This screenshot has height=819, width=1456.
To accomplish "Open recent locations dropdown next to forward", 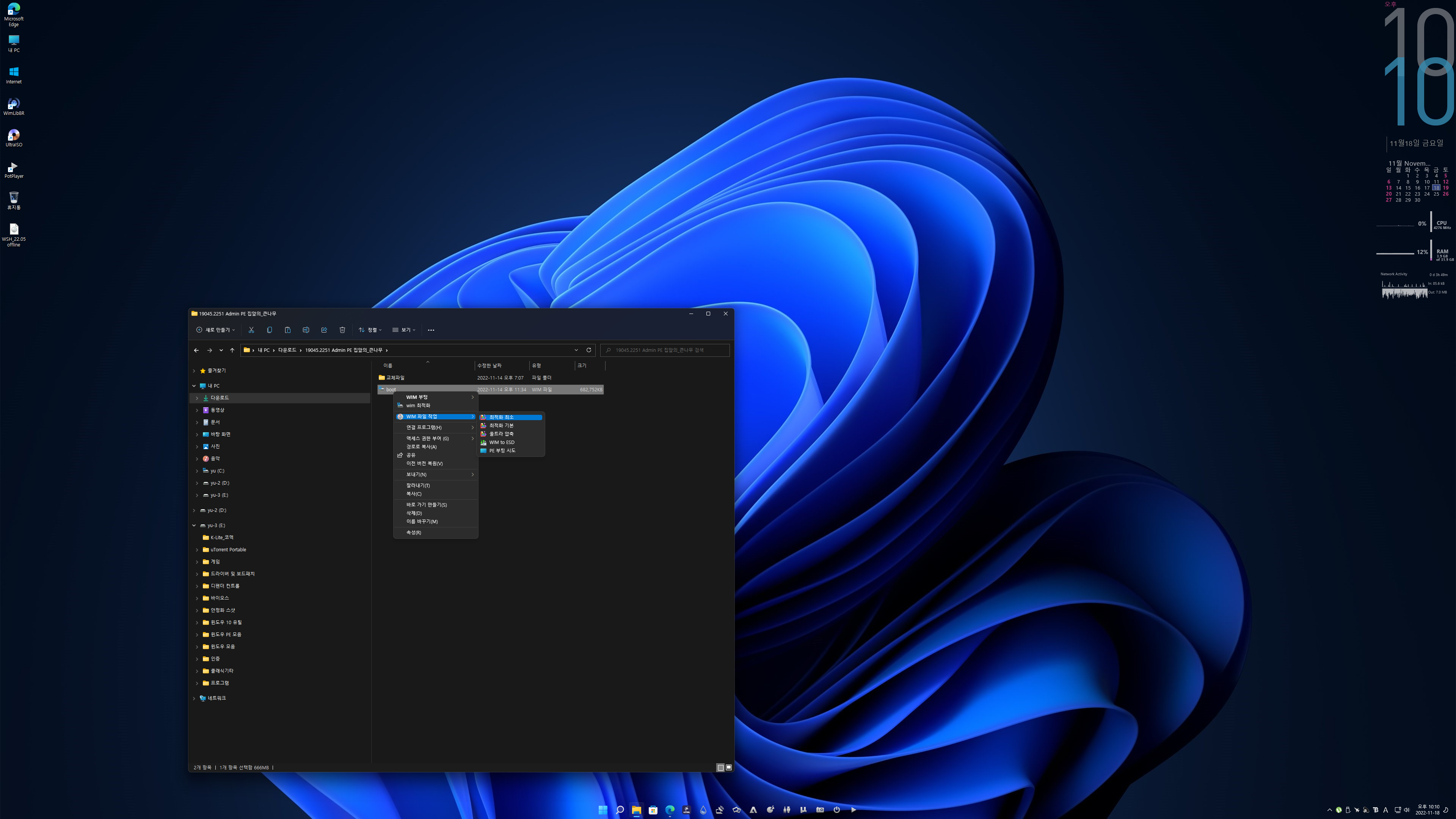I will point(221,350).
